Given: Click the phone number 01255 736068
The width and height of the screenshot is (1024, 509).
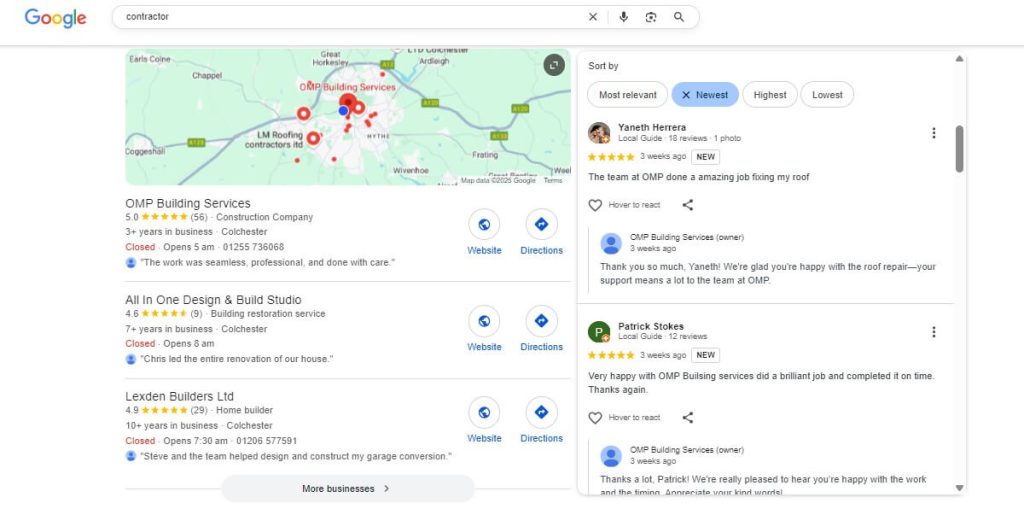Looking at the screenshot, I should 253,247.
